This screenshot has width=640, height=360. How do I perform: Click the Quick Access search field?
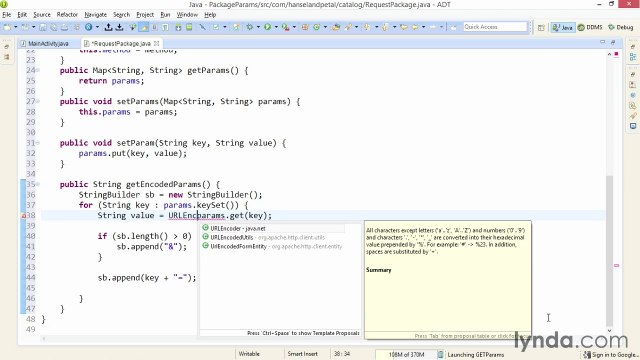(x=495, y=27)
